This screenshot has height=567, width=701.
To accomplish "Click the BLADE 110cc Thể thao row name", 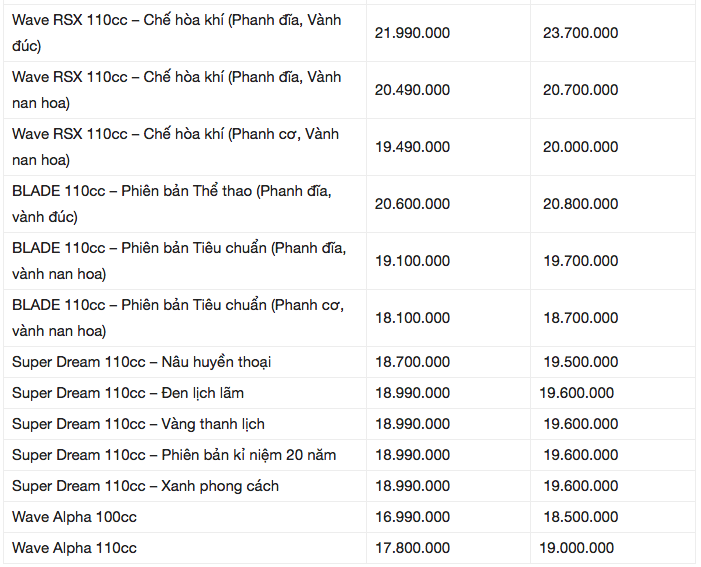I will [178, 204].
